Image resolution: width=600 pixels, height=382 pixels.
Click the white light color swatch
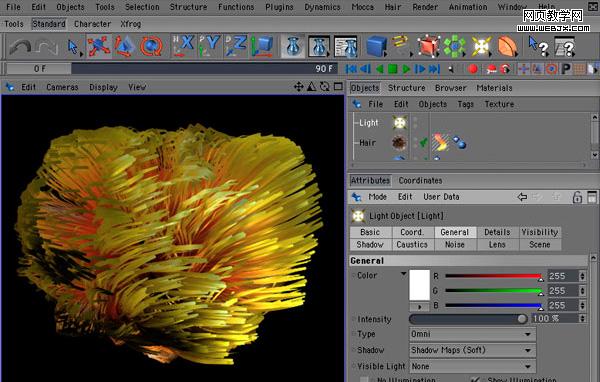click(419, 285)
